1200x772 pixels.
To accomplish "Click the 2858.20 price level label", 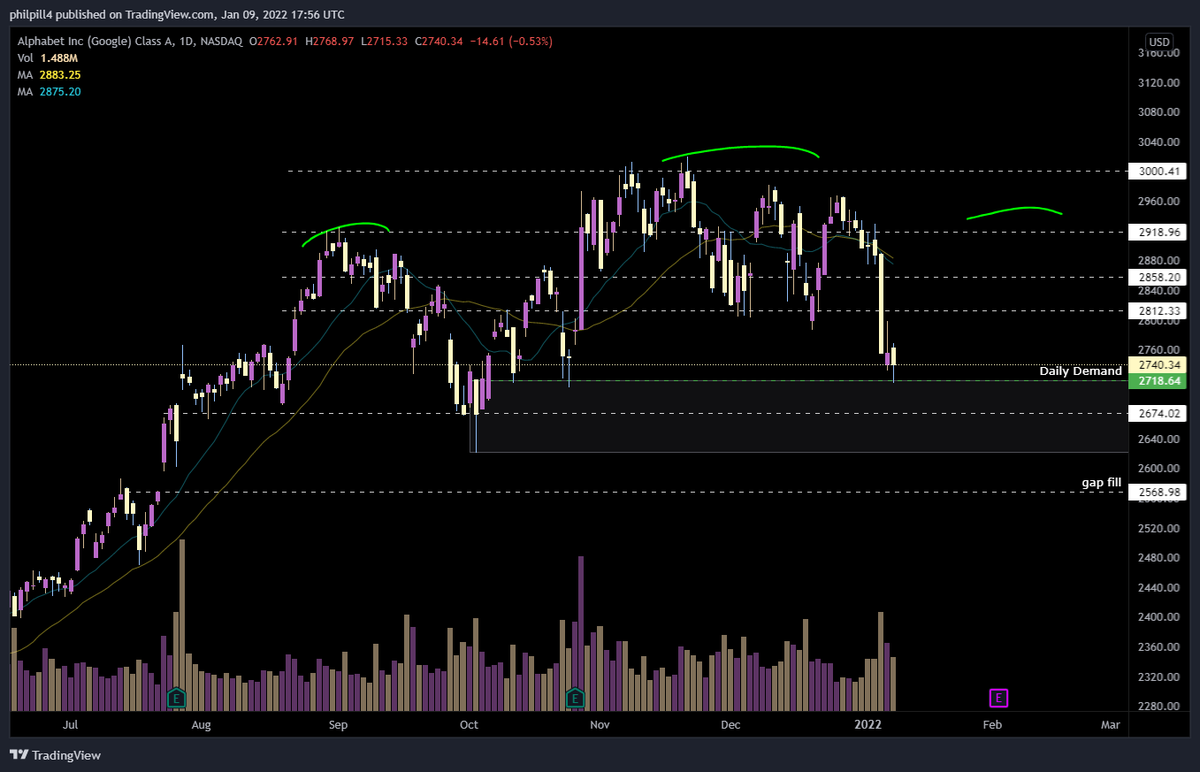I will click(1157, 277).
